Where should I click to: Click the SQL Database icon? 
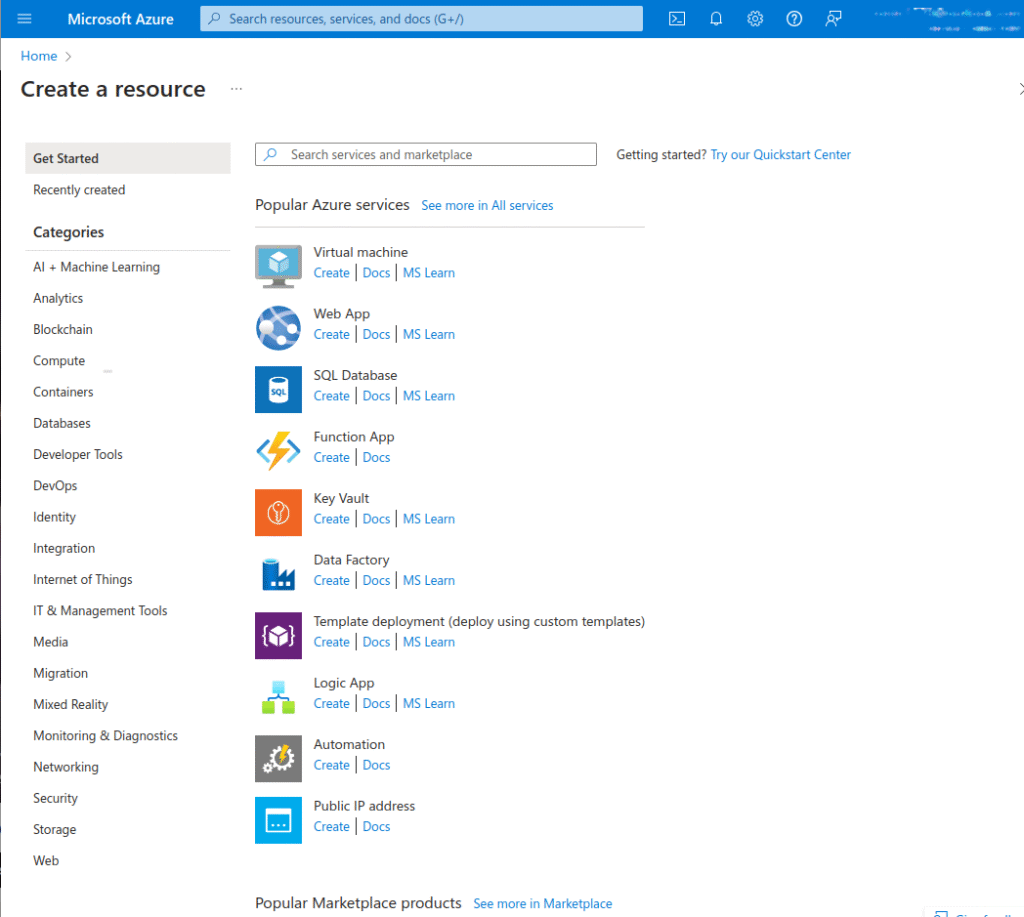click(x=278, y=389)
